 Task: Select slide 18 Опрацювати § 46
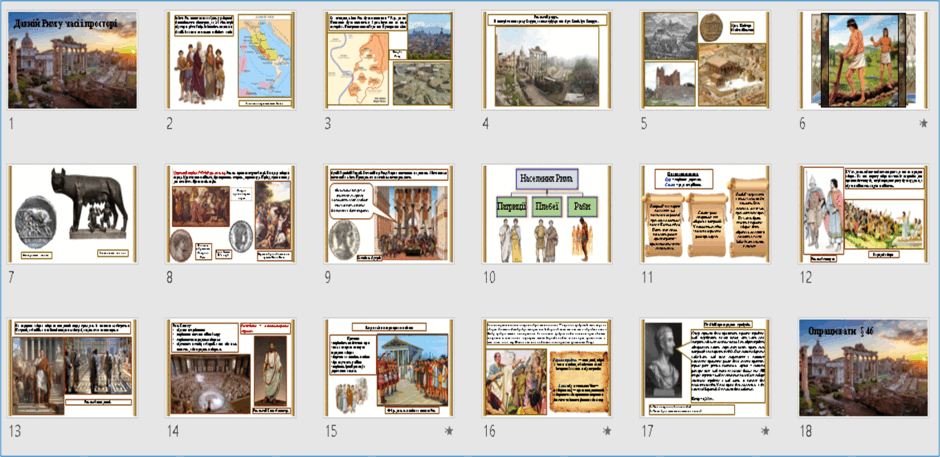click(x=863, y=368)
